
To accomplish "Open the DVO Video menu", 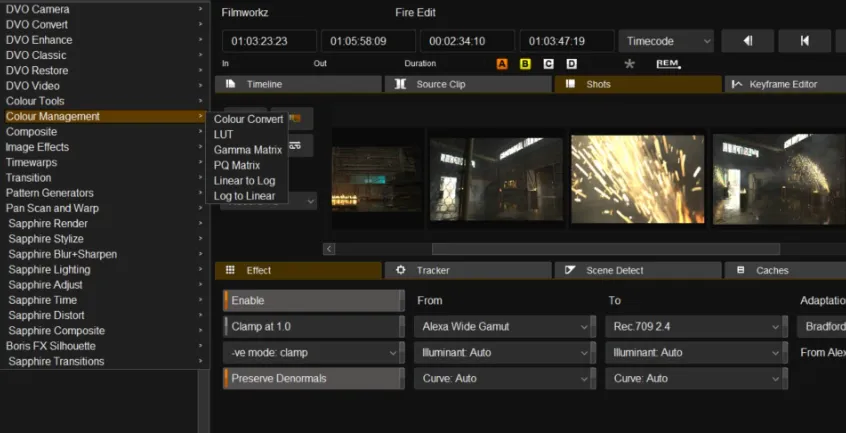I will click(104, 86).
